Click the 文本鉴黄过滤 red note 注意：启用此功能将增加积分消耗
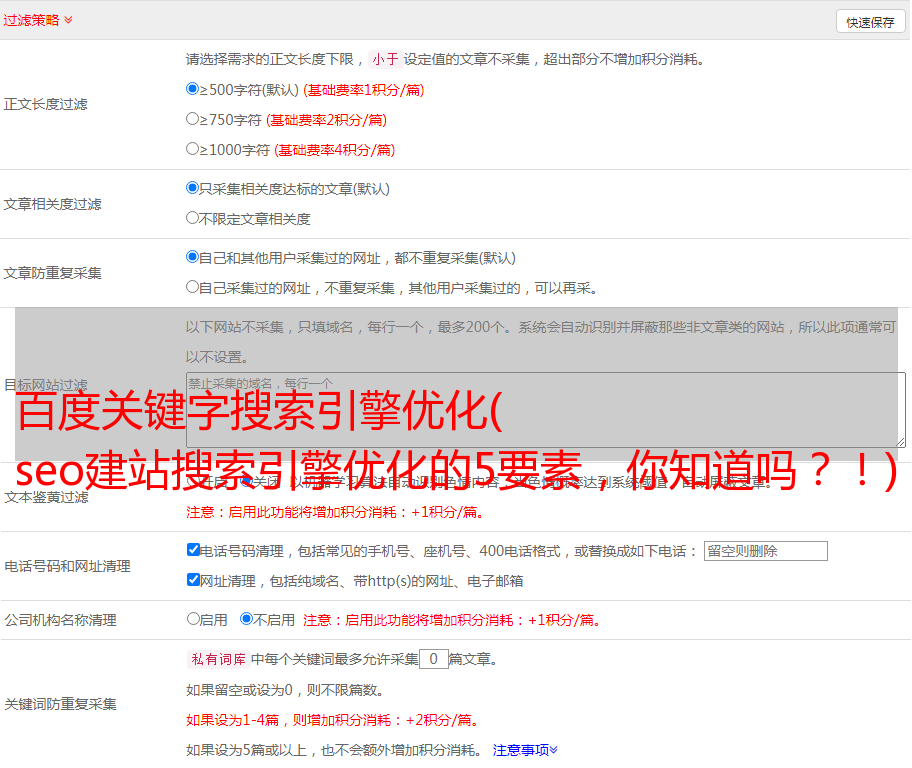 pyautogui.click(x=335, y=512)
